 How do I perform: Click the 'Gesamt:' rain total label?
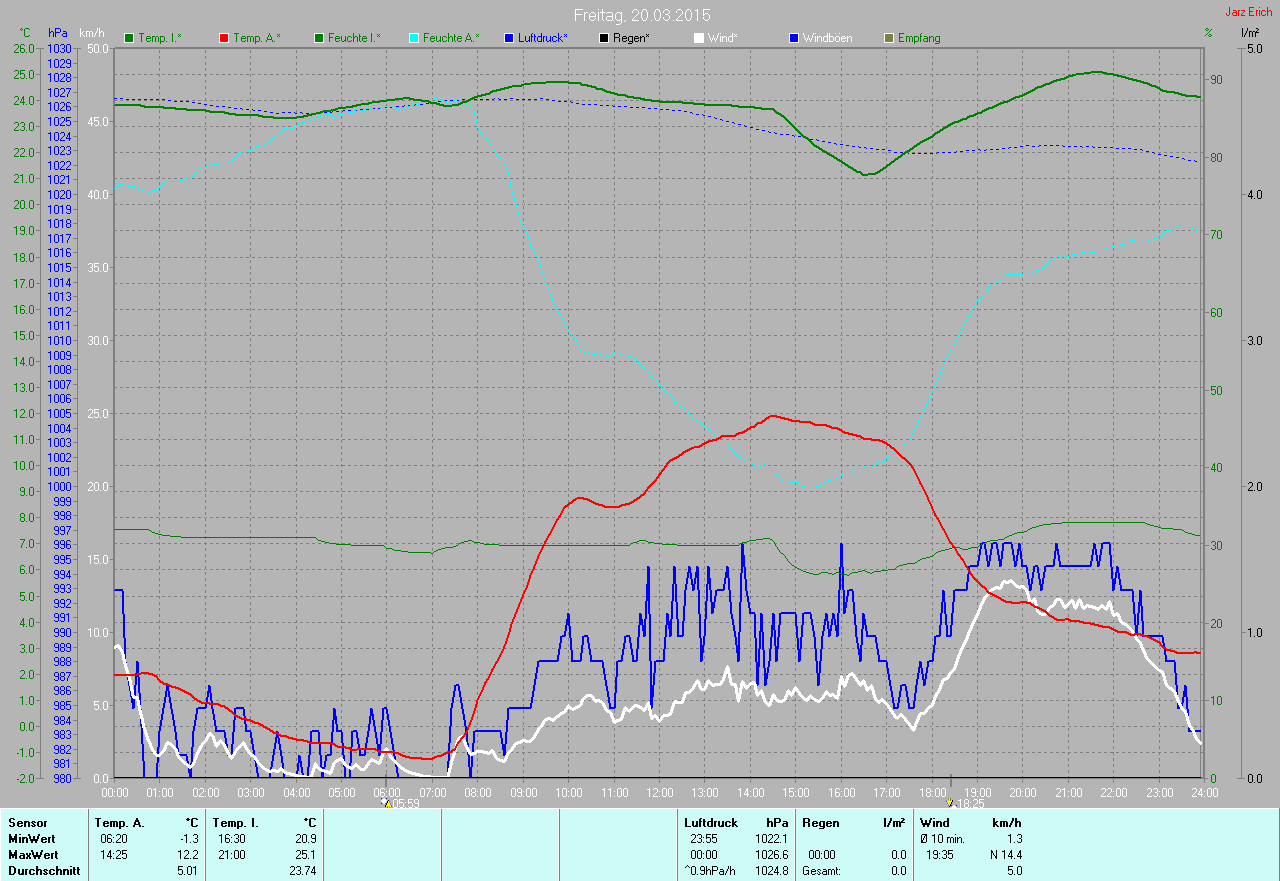click(821, 871)
